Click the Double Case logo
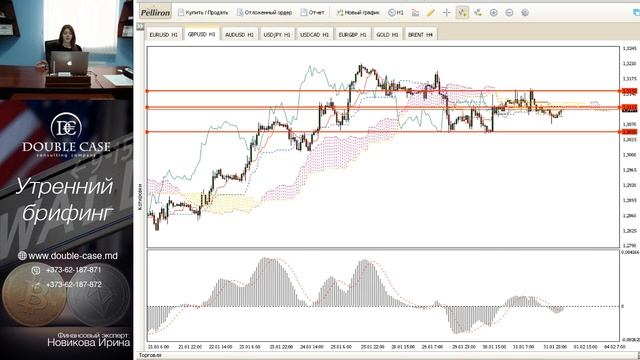 (67, 135)
